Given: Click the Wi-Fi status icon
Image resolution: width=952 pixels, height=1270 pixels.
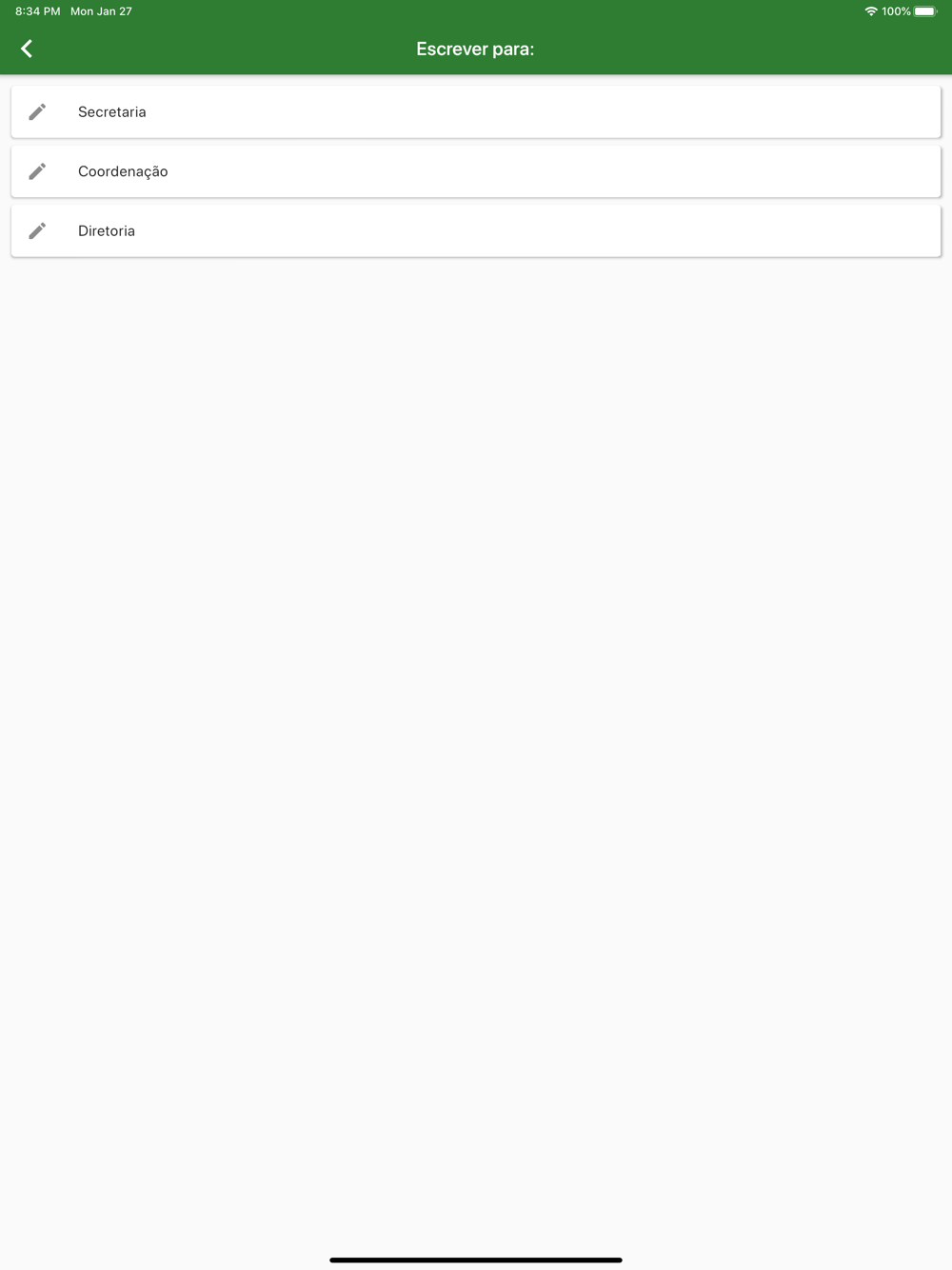Looking at the screenshot, I should coord(870,11).
